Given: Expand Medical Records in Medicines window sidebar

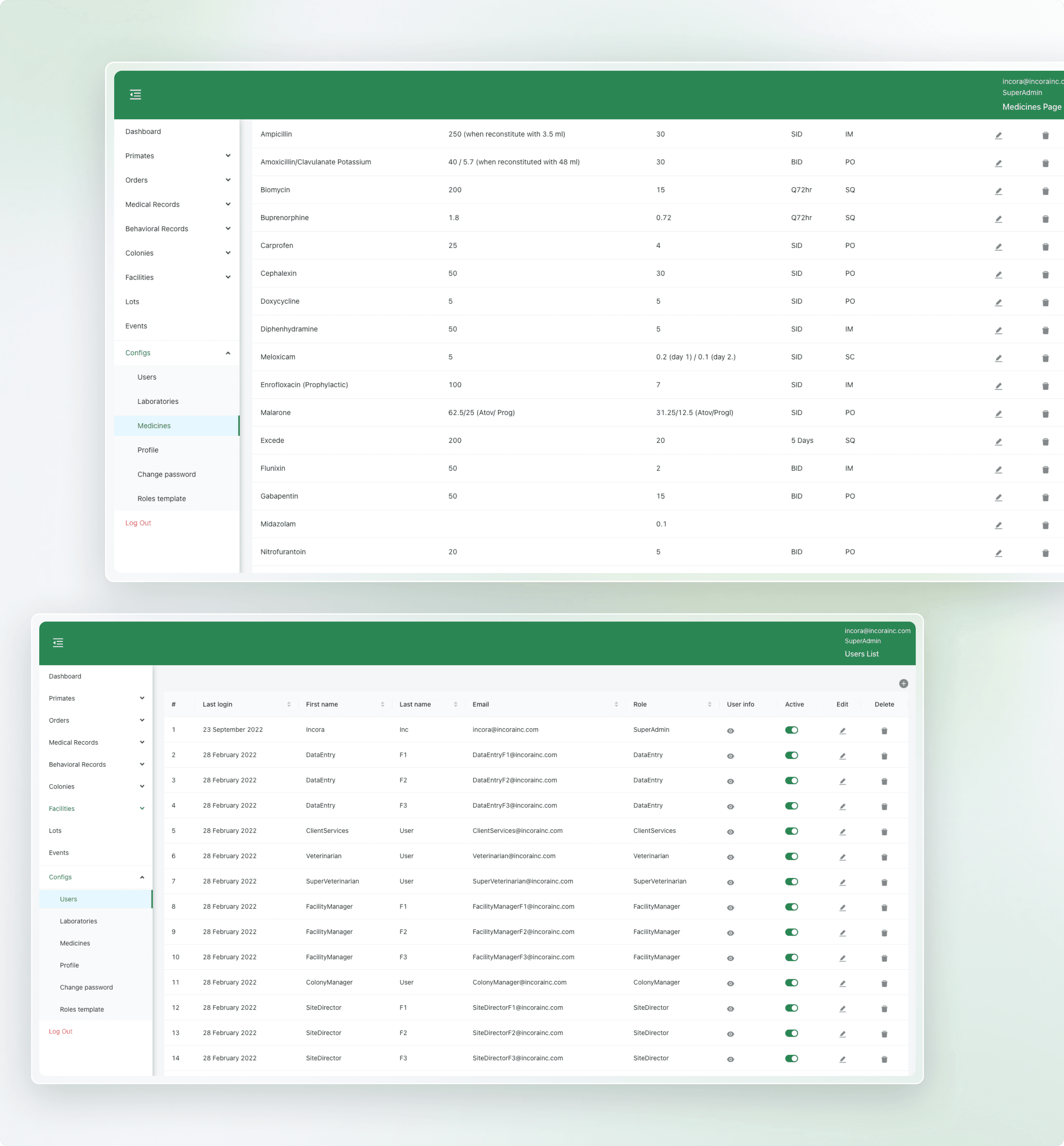Looking at the screenshot, I should pyautogui.click(x=177, y=204).
